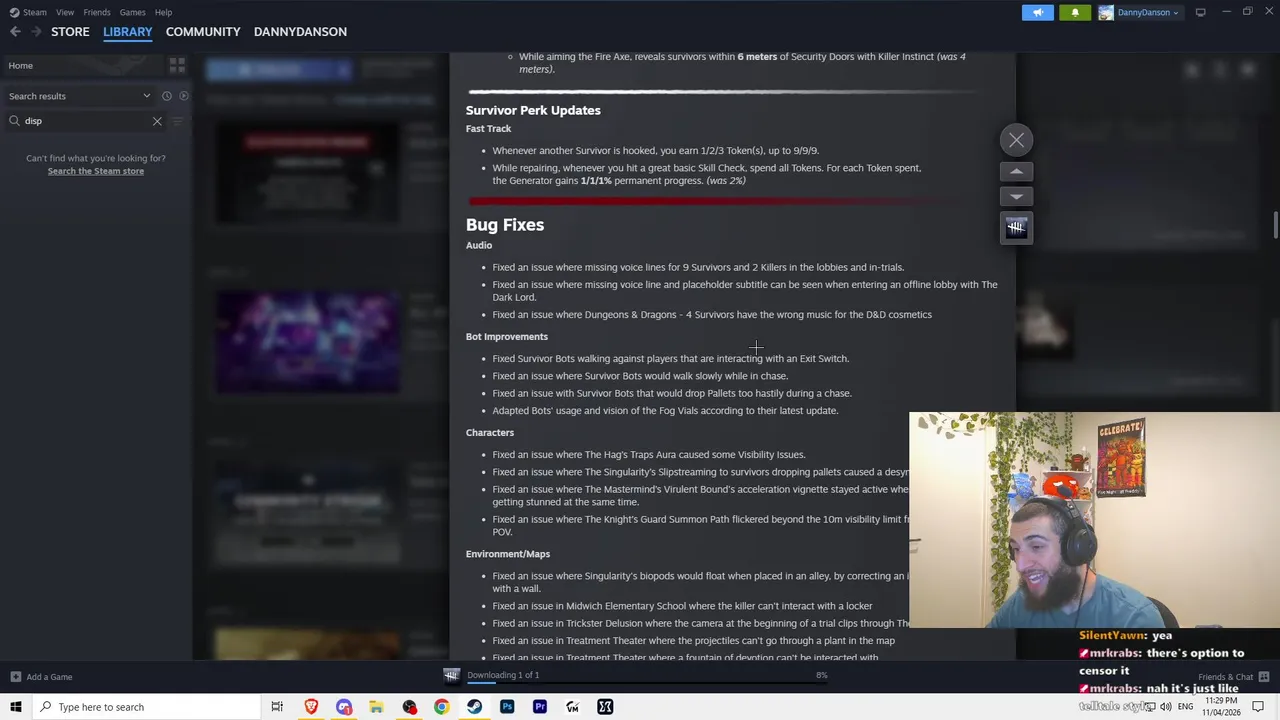
Task: Open the View menu
Action: [65, 12]
